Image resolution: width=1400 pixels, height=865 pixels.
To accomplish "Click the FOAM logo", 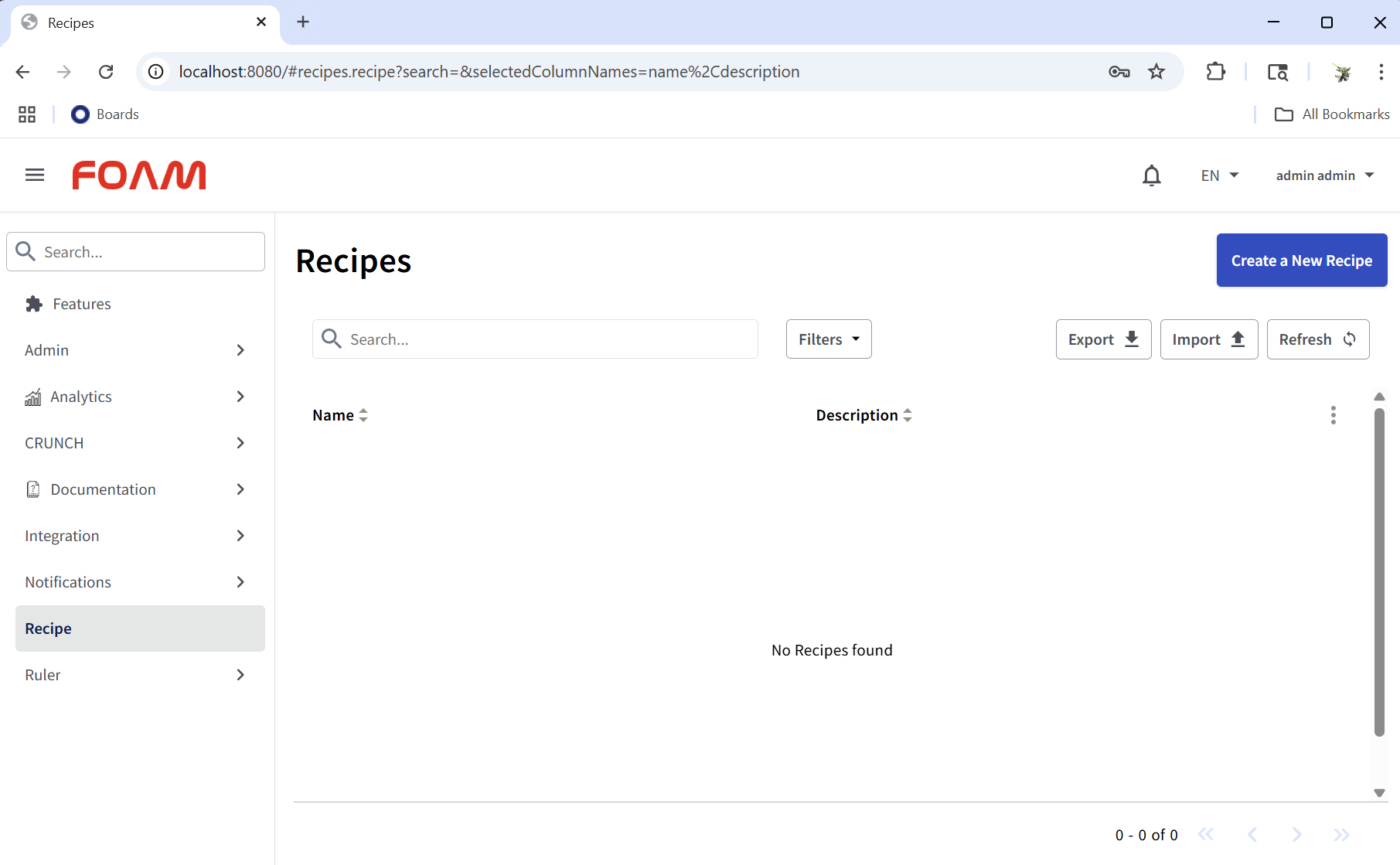I will (139, 175).
